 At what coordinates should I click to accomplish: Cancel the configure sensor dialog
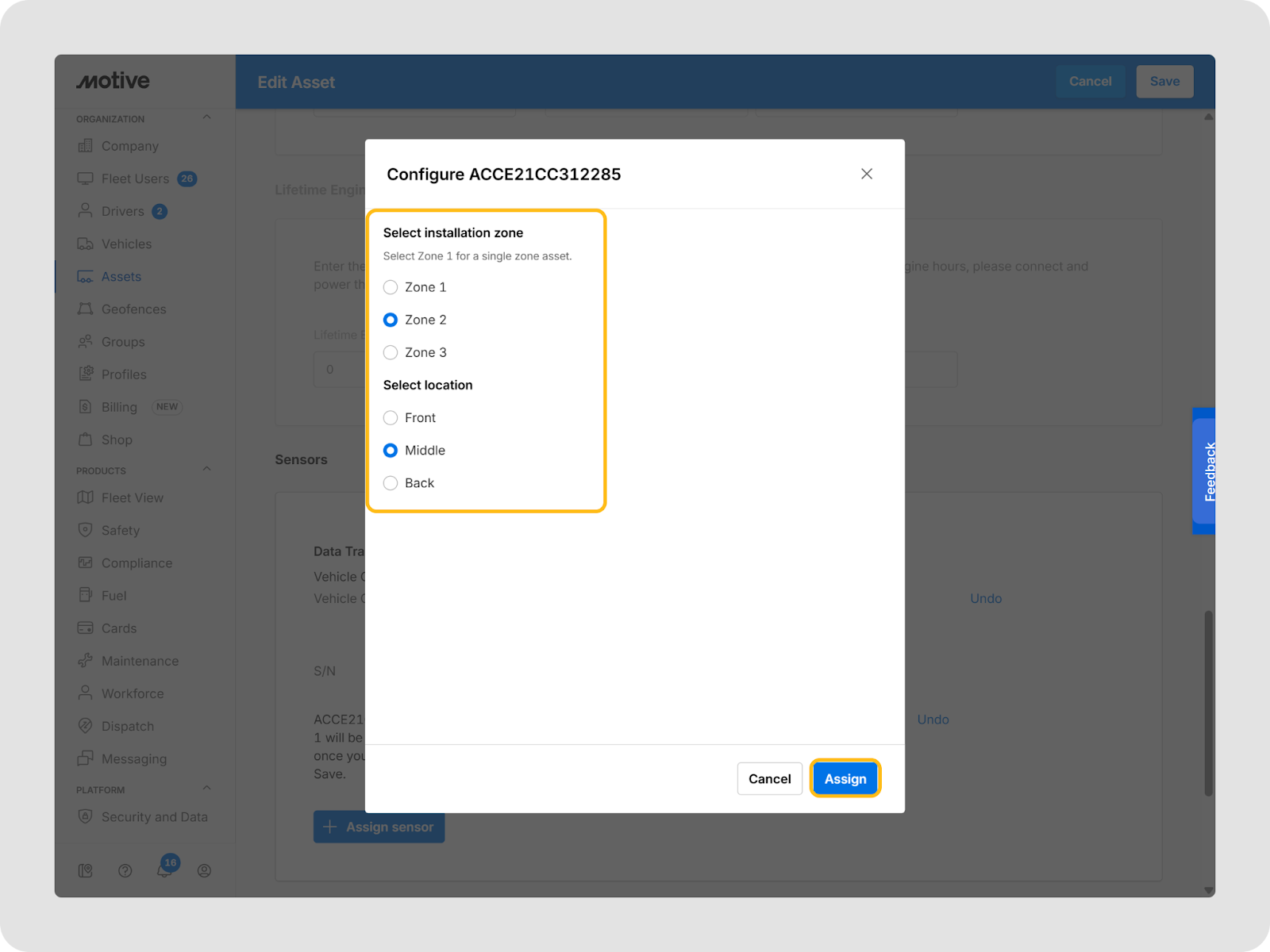point(769,779)
